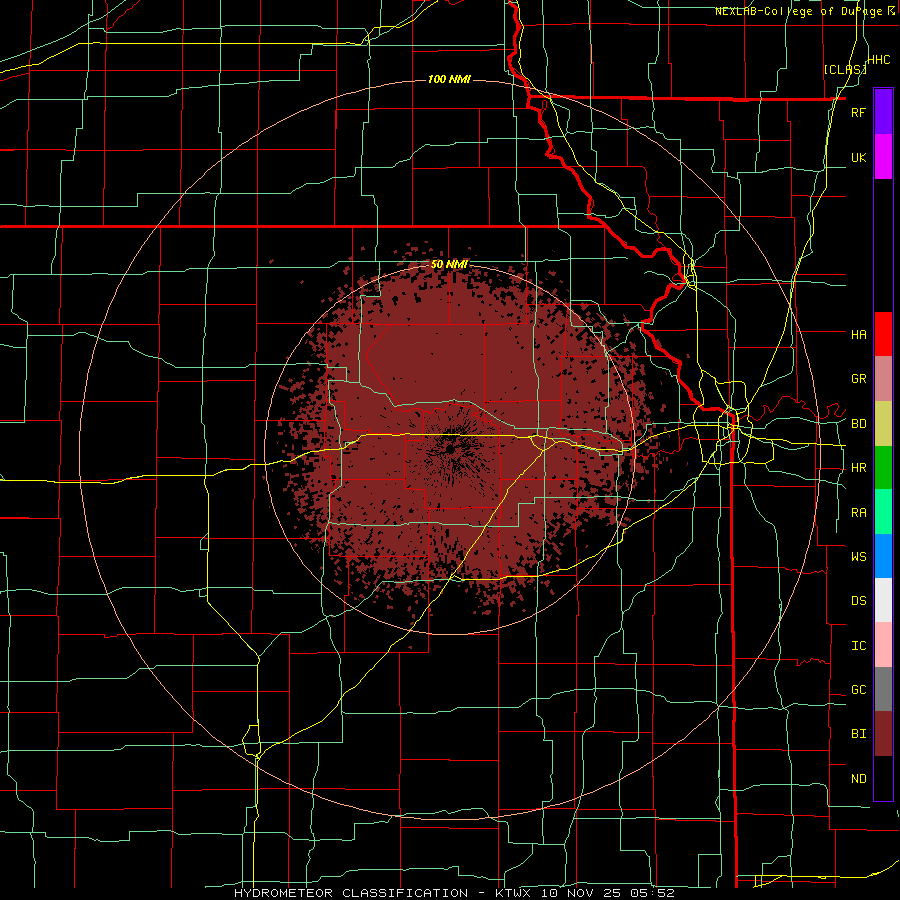
Task: Click the GR salmon legend swatch
Action: click(883, 379)
